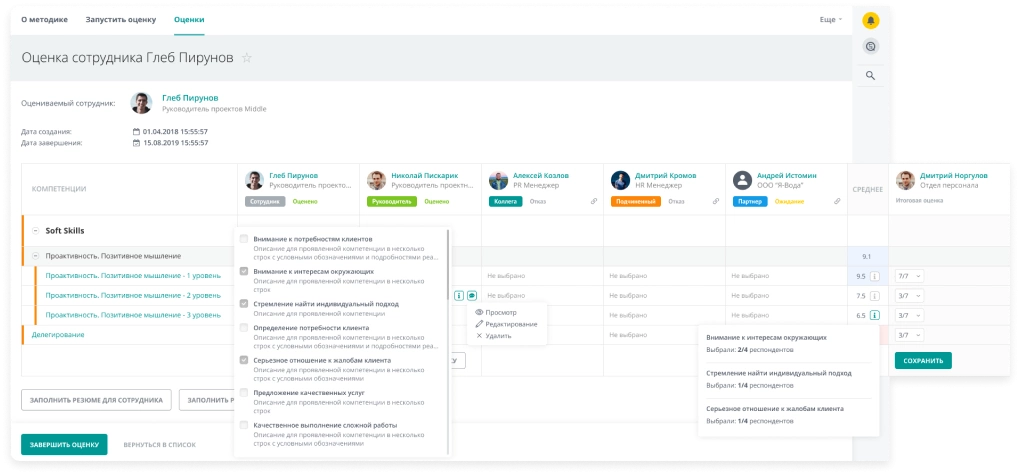Check 'Определение потребности клиента' checkbox
Image resolution: width=1020 pixels, height=475 pixels.
tap(244, 328)
